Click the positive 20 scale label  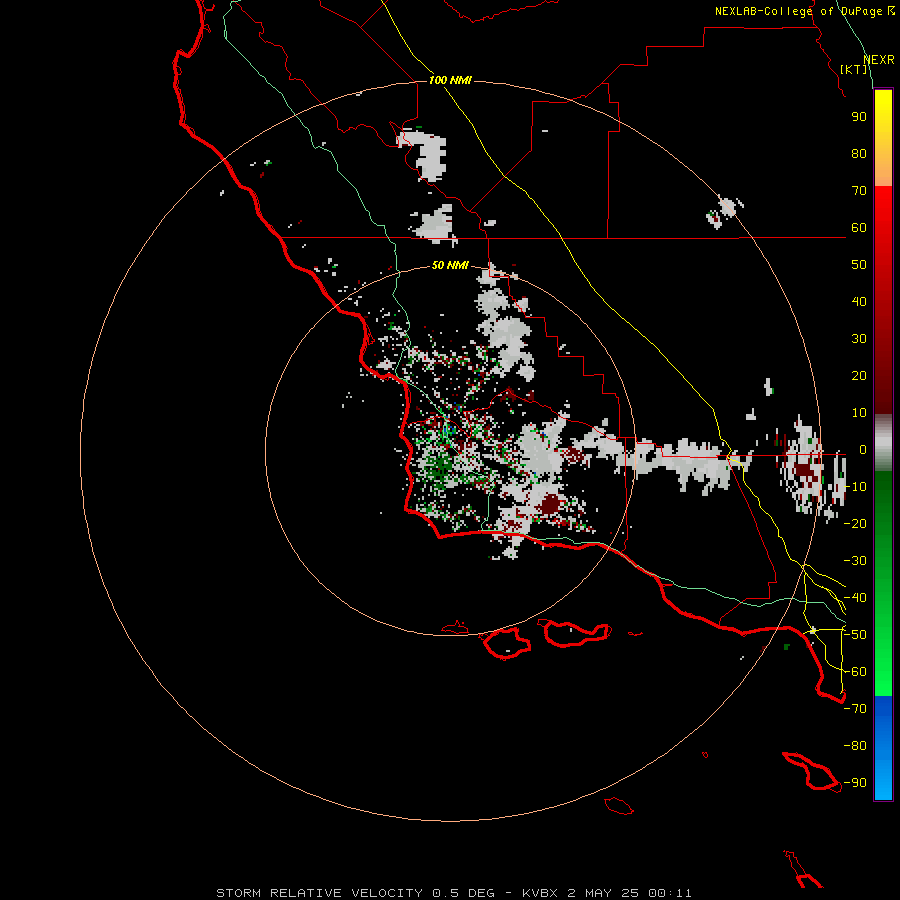859,376
